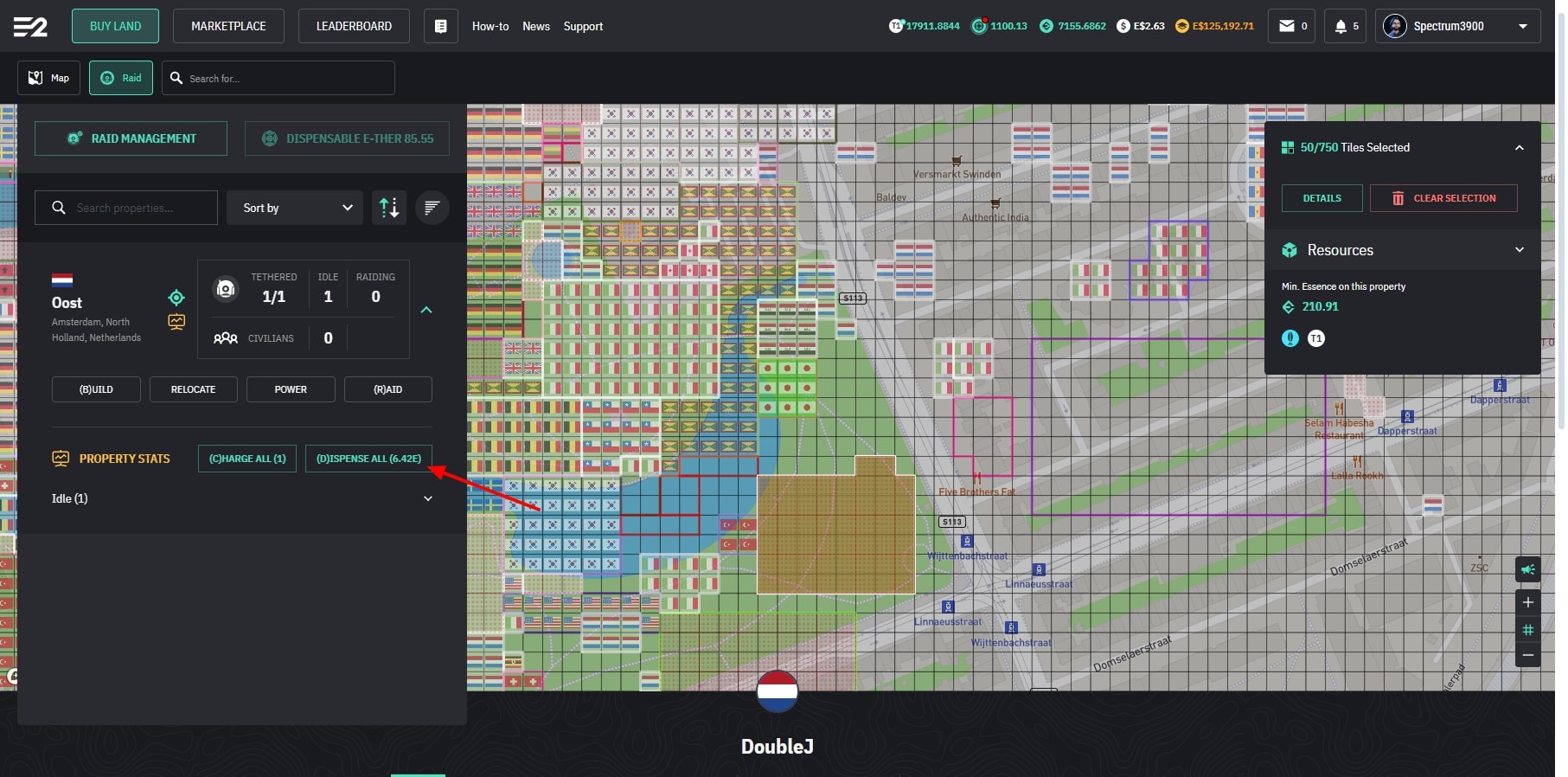Image resolution: width=1568 pixels, height=777 pixels.
Task: Click the sort order arrows icon
Action: point(389,208)
